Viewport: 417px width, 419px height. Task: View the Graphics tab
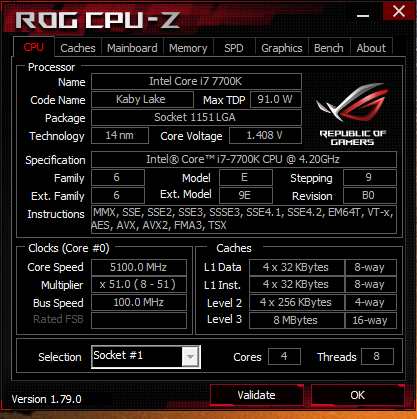pyautogui.click(x=282, y=48)
